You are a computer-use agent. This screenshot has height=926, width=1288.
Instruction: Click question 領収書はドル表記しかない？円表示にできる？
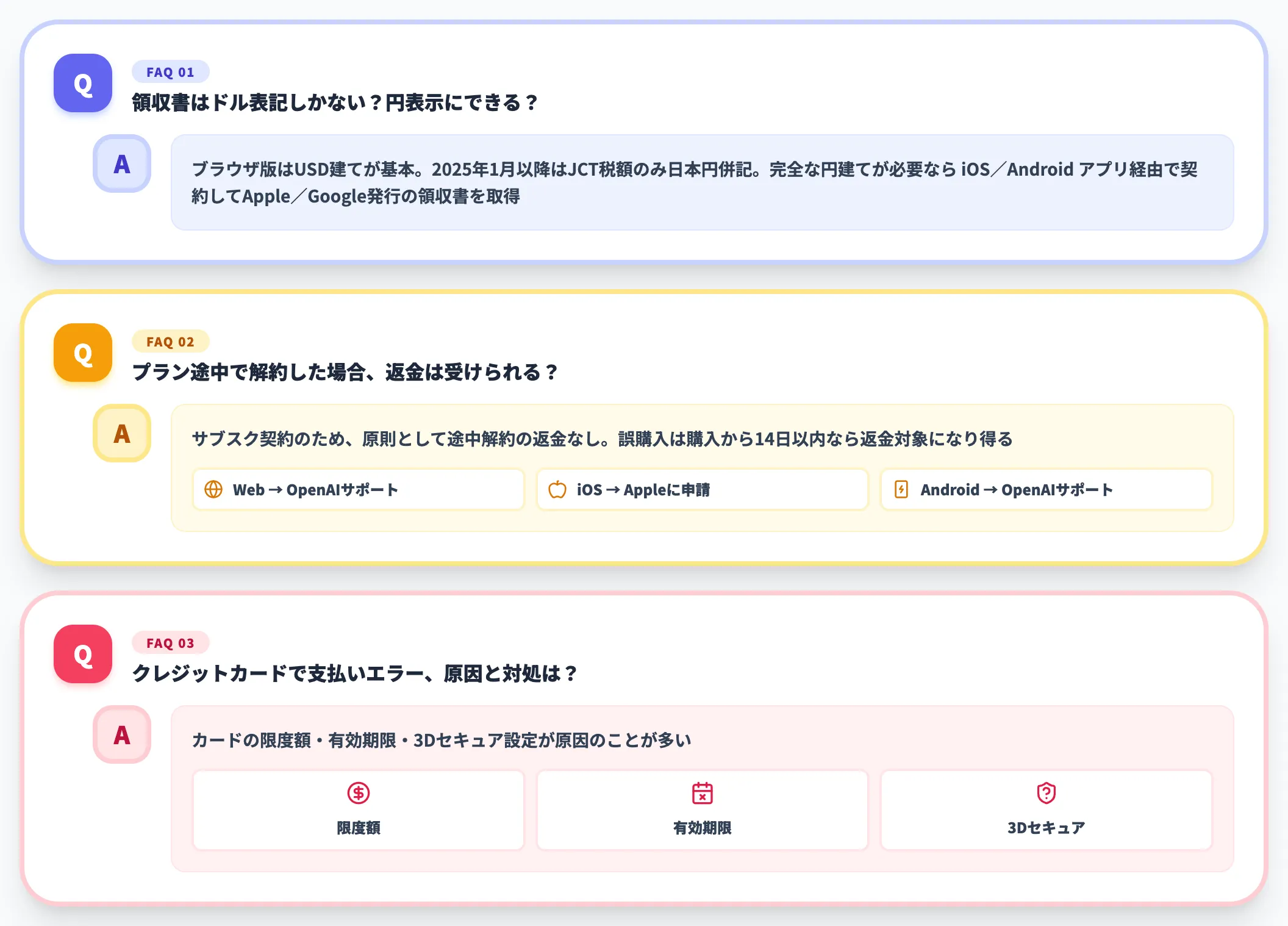pos(335,102)
